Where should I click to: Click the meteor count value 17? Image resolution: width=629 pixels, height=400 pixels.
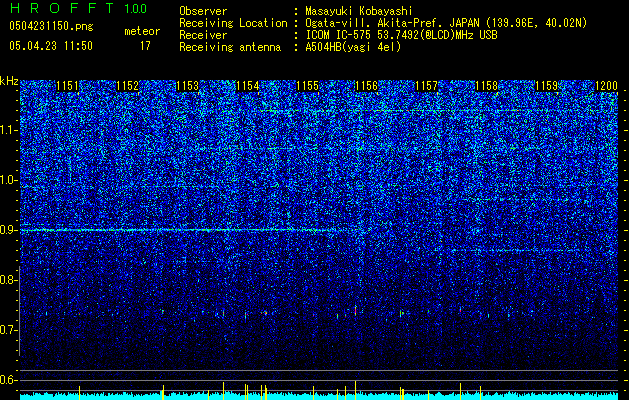click(145, 46)
